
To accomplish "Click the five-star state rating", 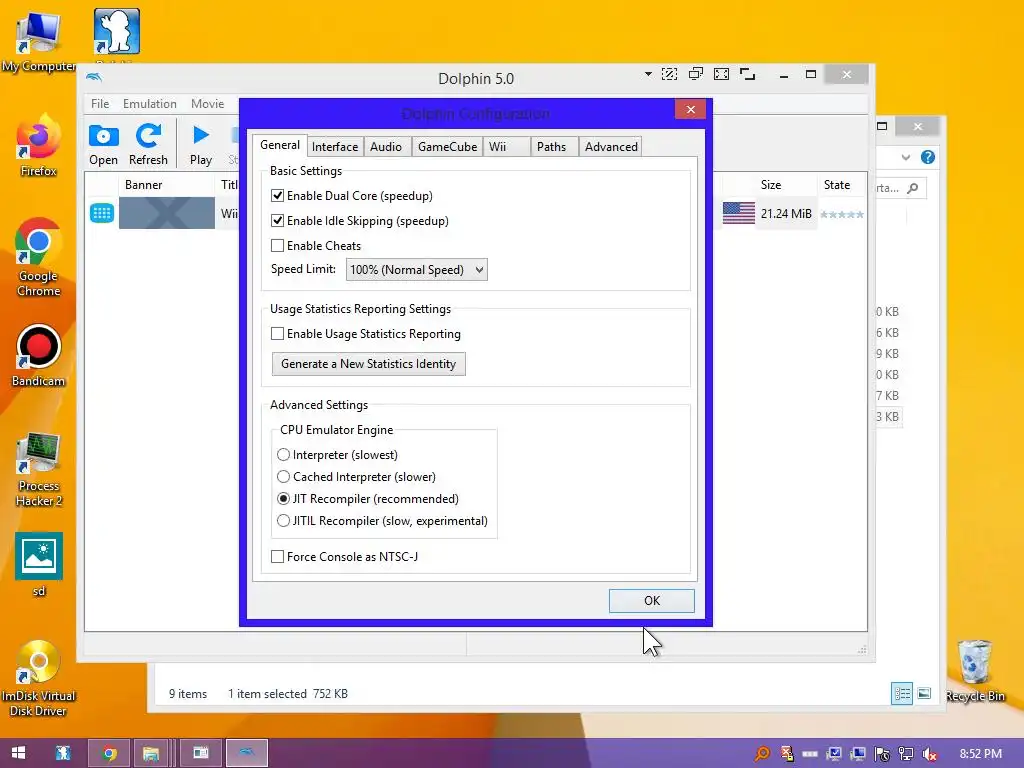I will point(842,214).
